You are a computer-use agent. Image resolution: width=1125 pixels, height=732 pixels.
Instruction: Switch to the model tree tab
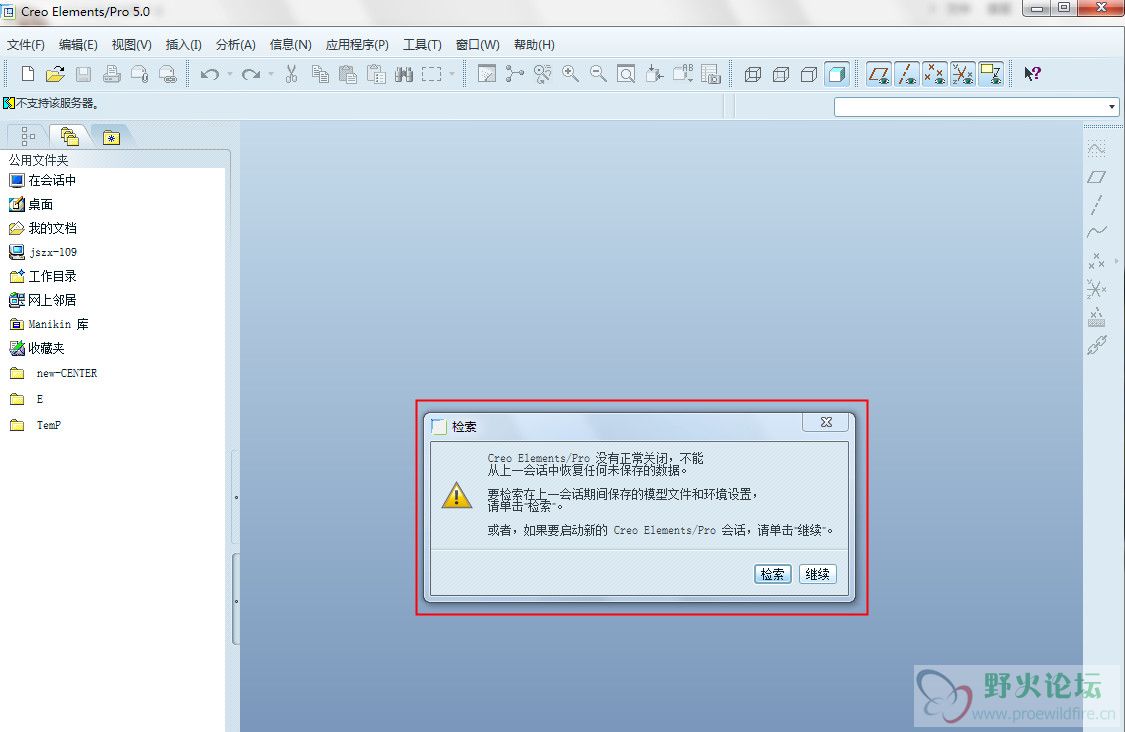[28, 136]
